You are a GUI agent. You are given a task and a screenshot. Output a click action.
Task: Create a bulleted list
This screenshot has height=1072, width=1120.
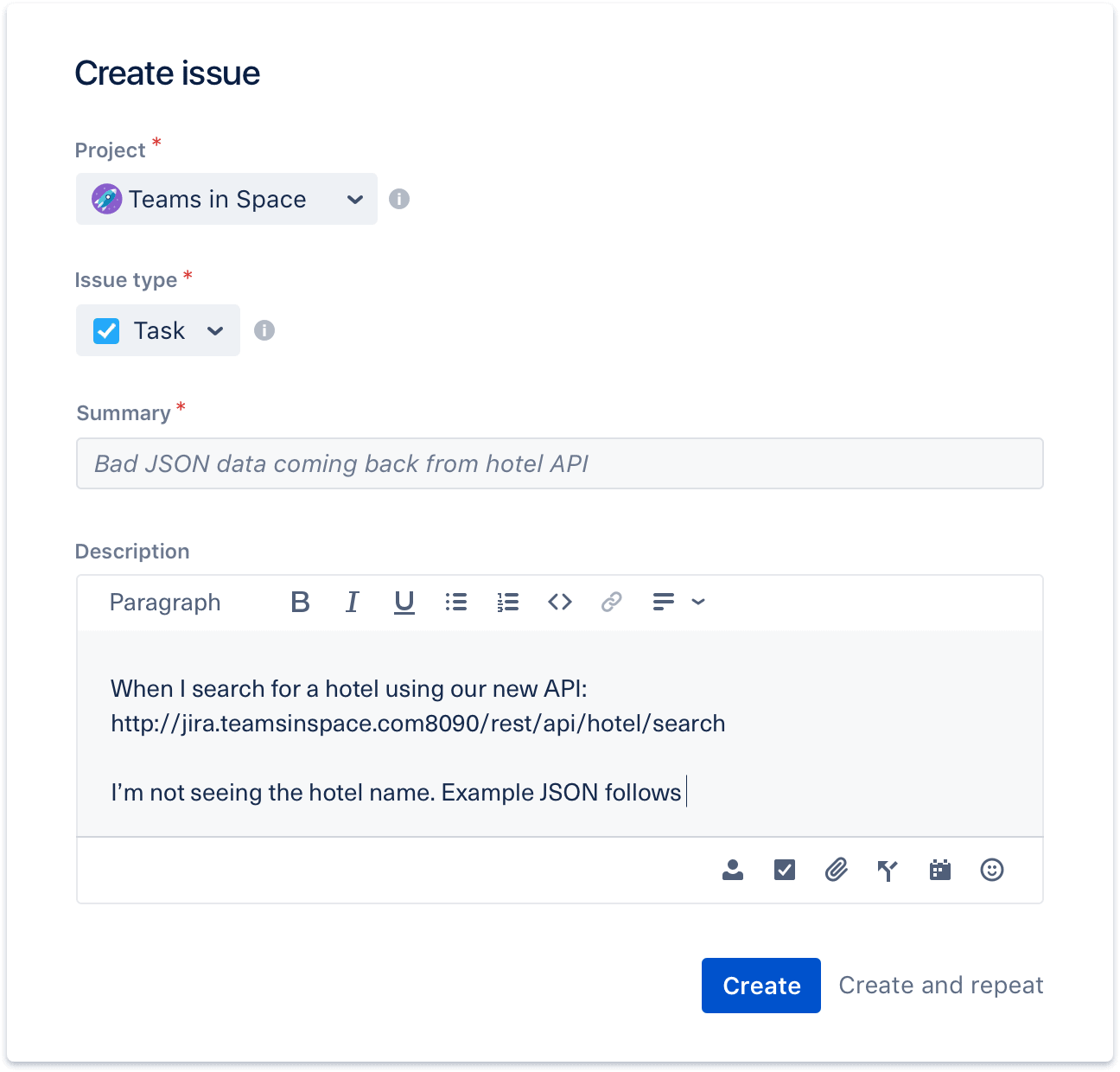point(456,602)
